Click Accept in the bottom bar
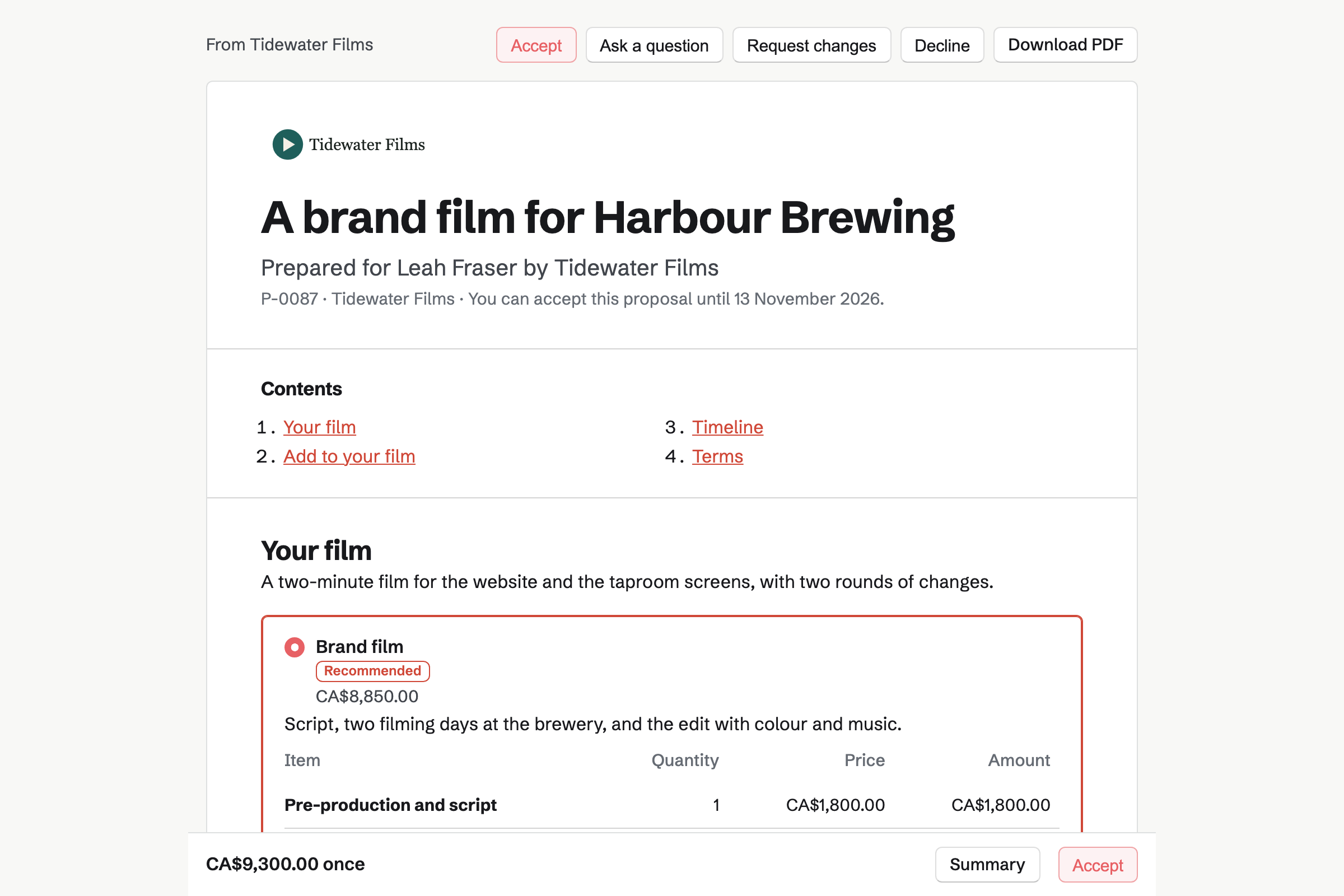 [1097, 865]
